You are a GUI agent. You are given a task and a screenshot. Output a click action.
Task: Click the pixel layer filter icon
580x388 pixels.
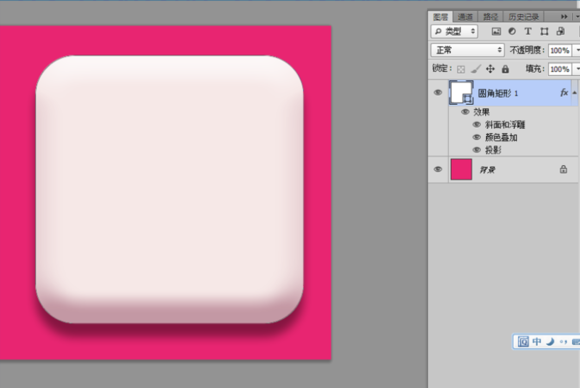496,31
